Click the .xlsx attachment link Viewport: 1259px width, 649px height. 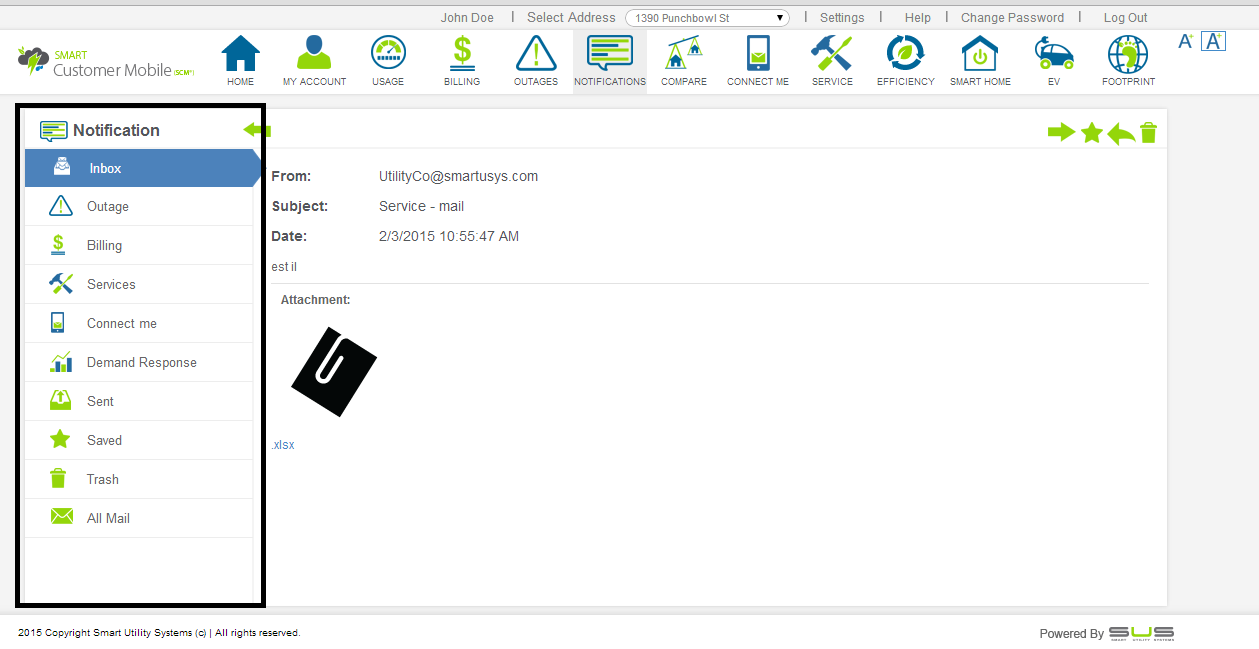(283, 445)
